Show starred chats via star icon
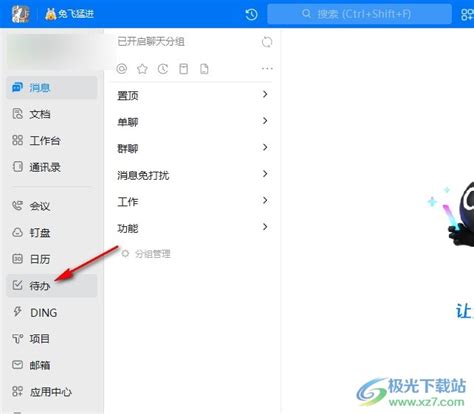Viewport: 474px width, 414px height. click(x=142, y=69)
